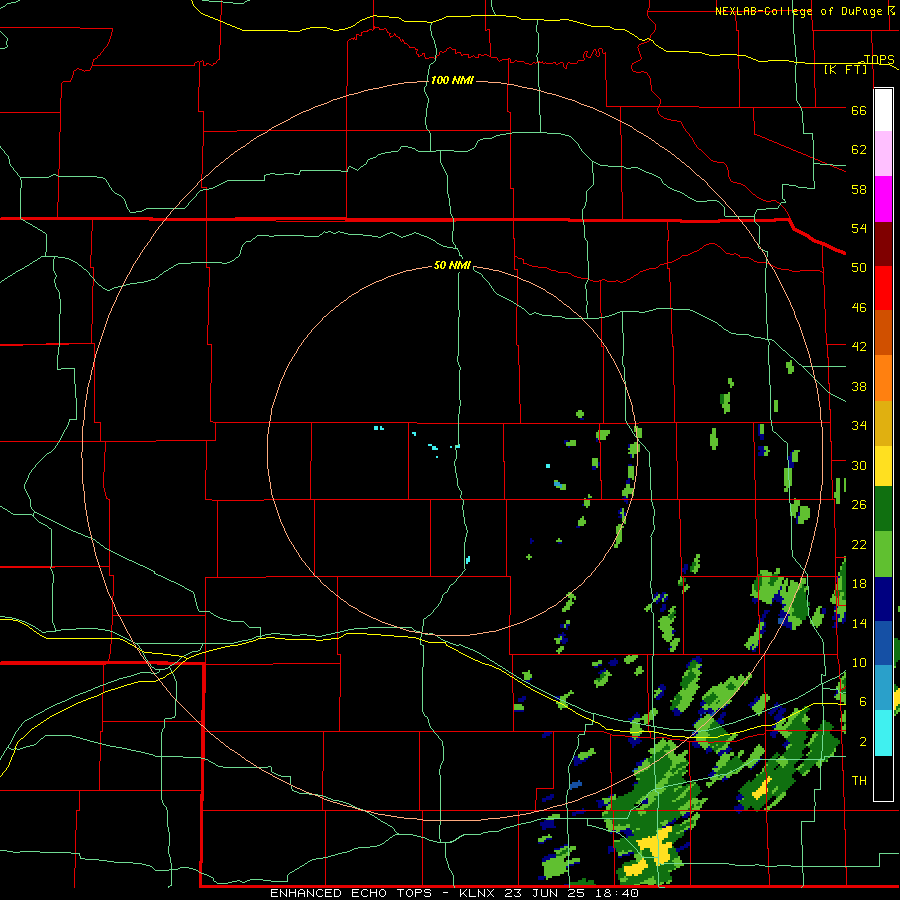The height and width of the screenshot is (900, 900).
Task: Click the [K FT] units label
Action: click(846, 69)
